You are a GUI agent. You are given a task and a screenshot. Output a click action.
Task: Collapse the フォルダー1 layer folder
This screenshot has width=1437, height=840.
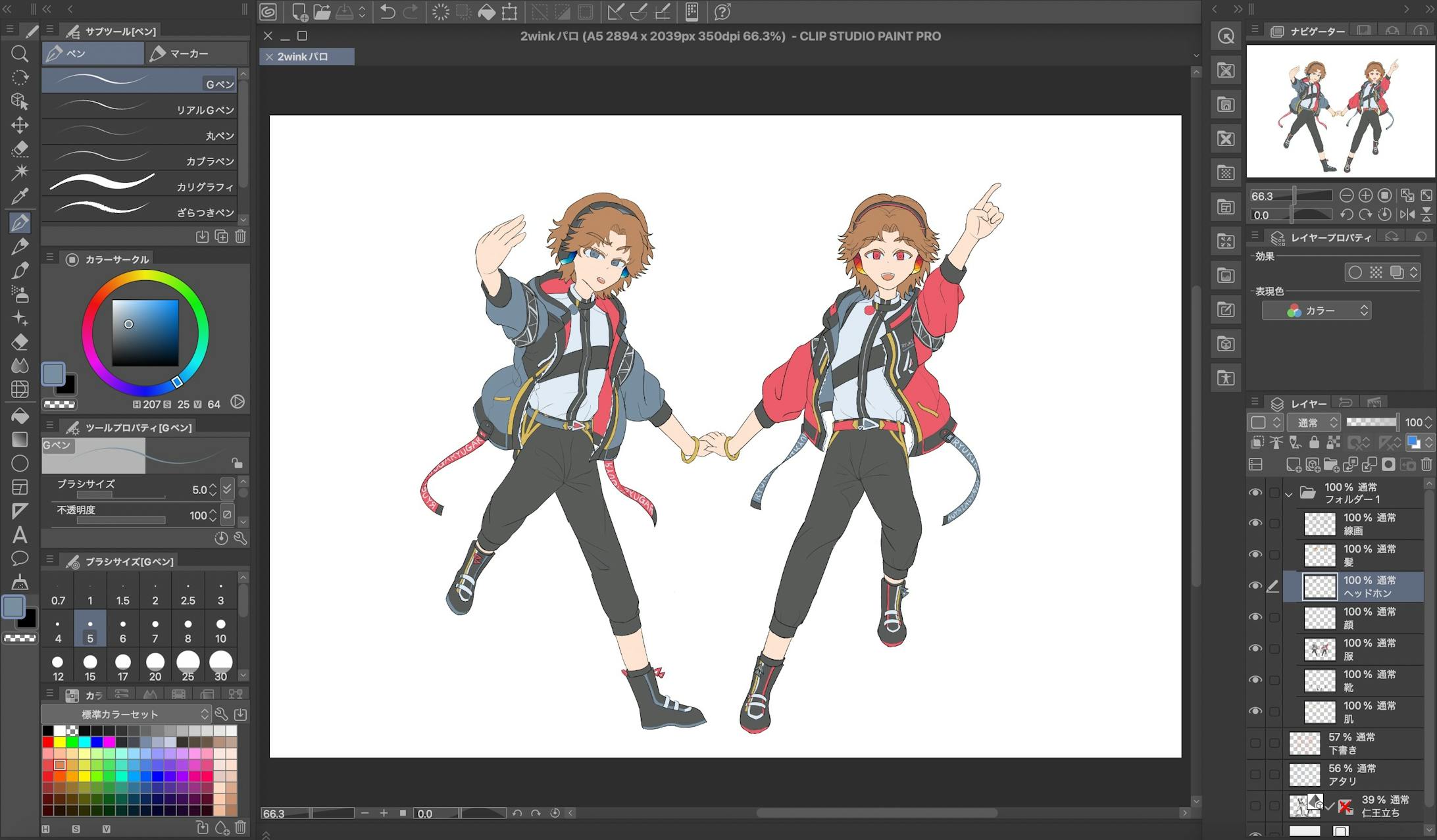[1289, 493]
